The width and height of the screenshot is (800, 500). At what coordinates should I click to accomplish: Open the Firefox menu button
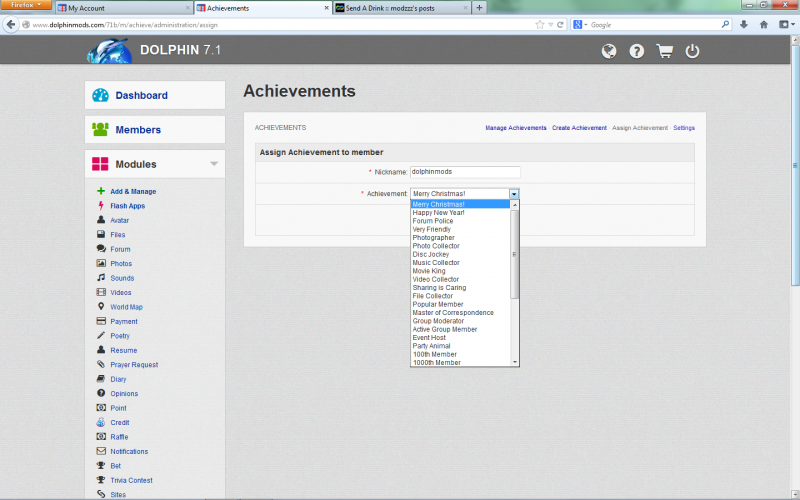(26, 5)
